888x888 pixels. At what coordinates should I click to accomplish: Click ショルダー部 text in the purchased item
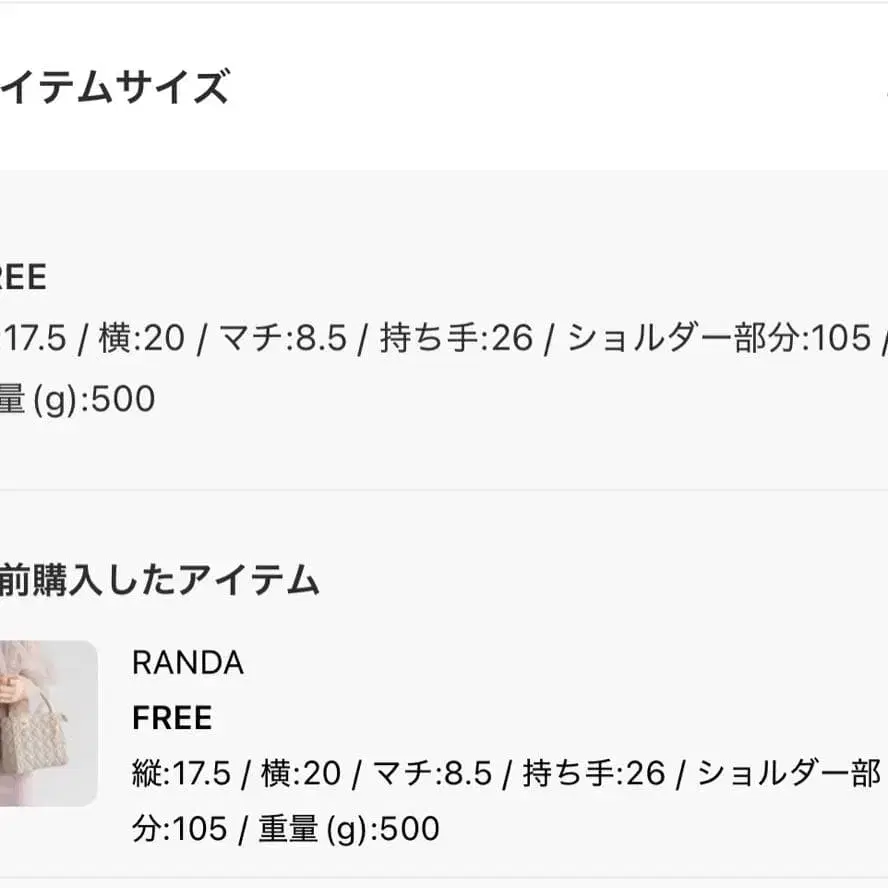[788, 773]
